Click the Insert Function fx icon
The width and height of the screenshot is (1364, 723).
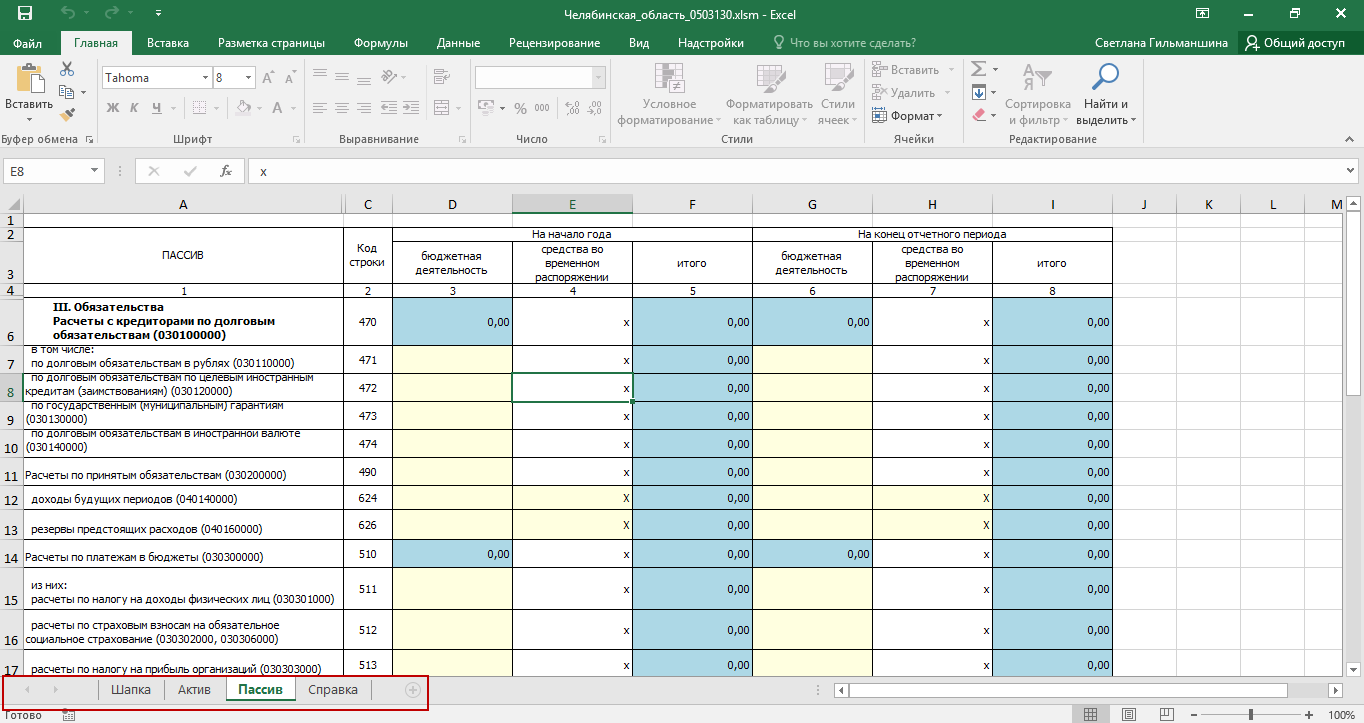227,171
